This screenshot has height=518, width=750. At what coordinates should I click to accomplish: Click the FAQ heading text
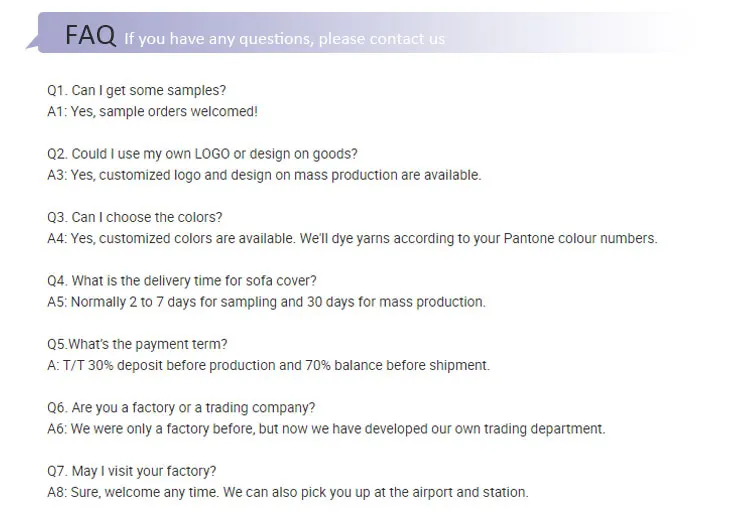[x=90, y=36]
